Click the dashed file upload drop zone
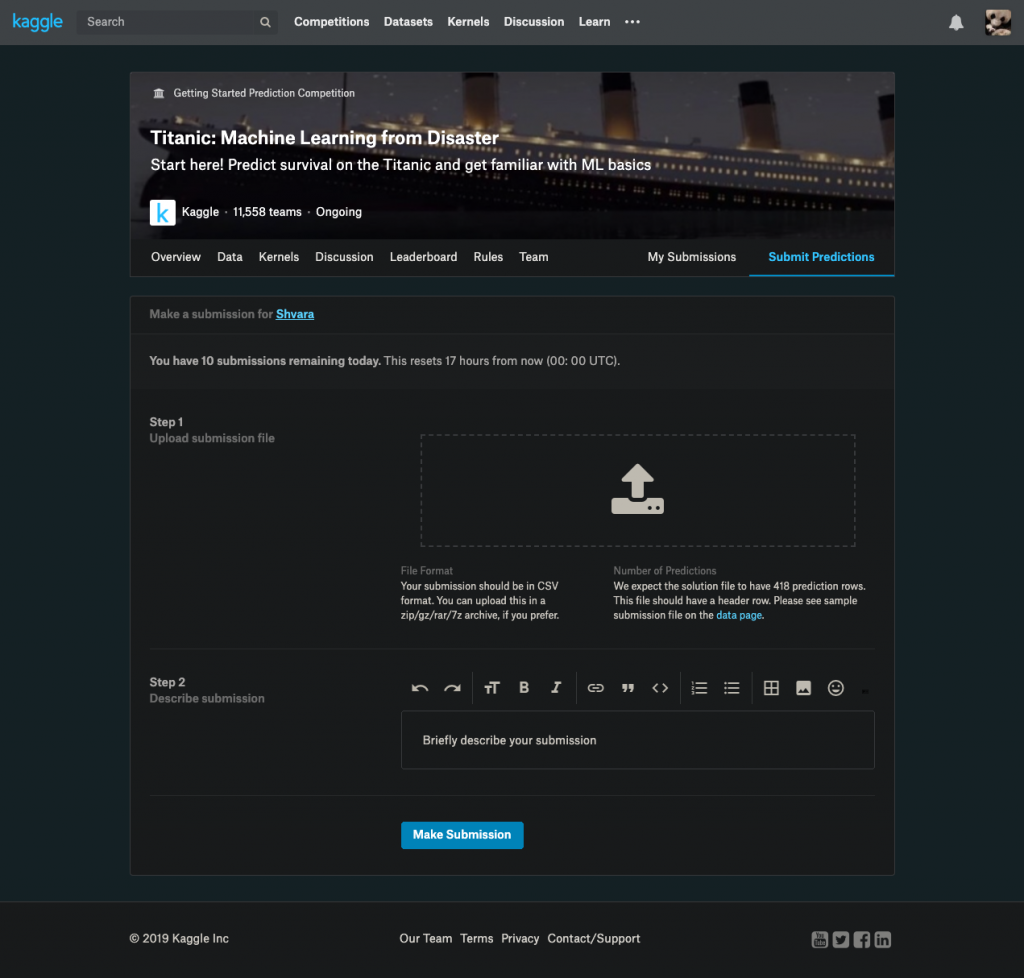Image resolution: width=1024 pixels, height=978 pixels. coord(637,490)
